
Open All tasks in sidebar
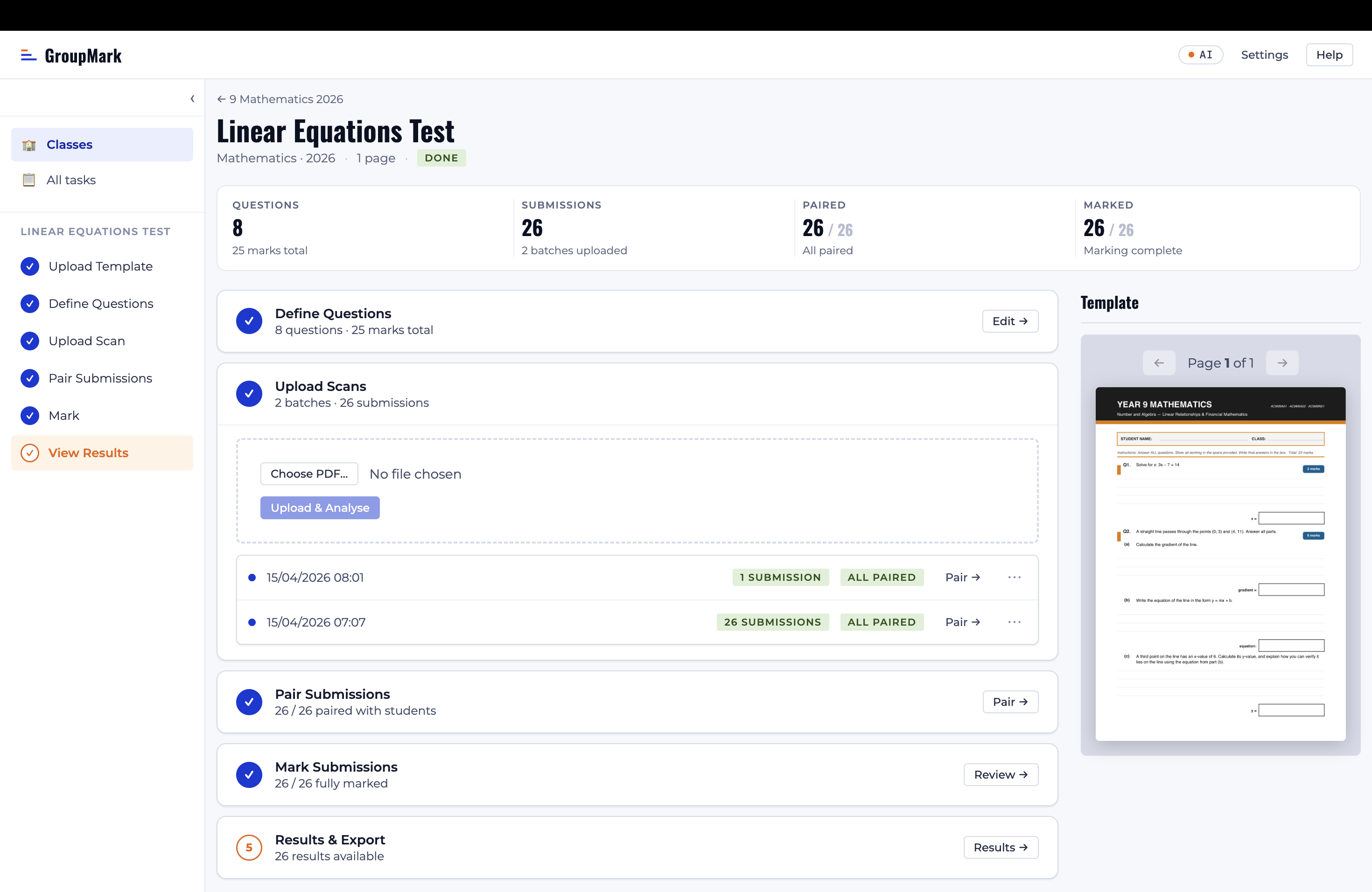71,180
